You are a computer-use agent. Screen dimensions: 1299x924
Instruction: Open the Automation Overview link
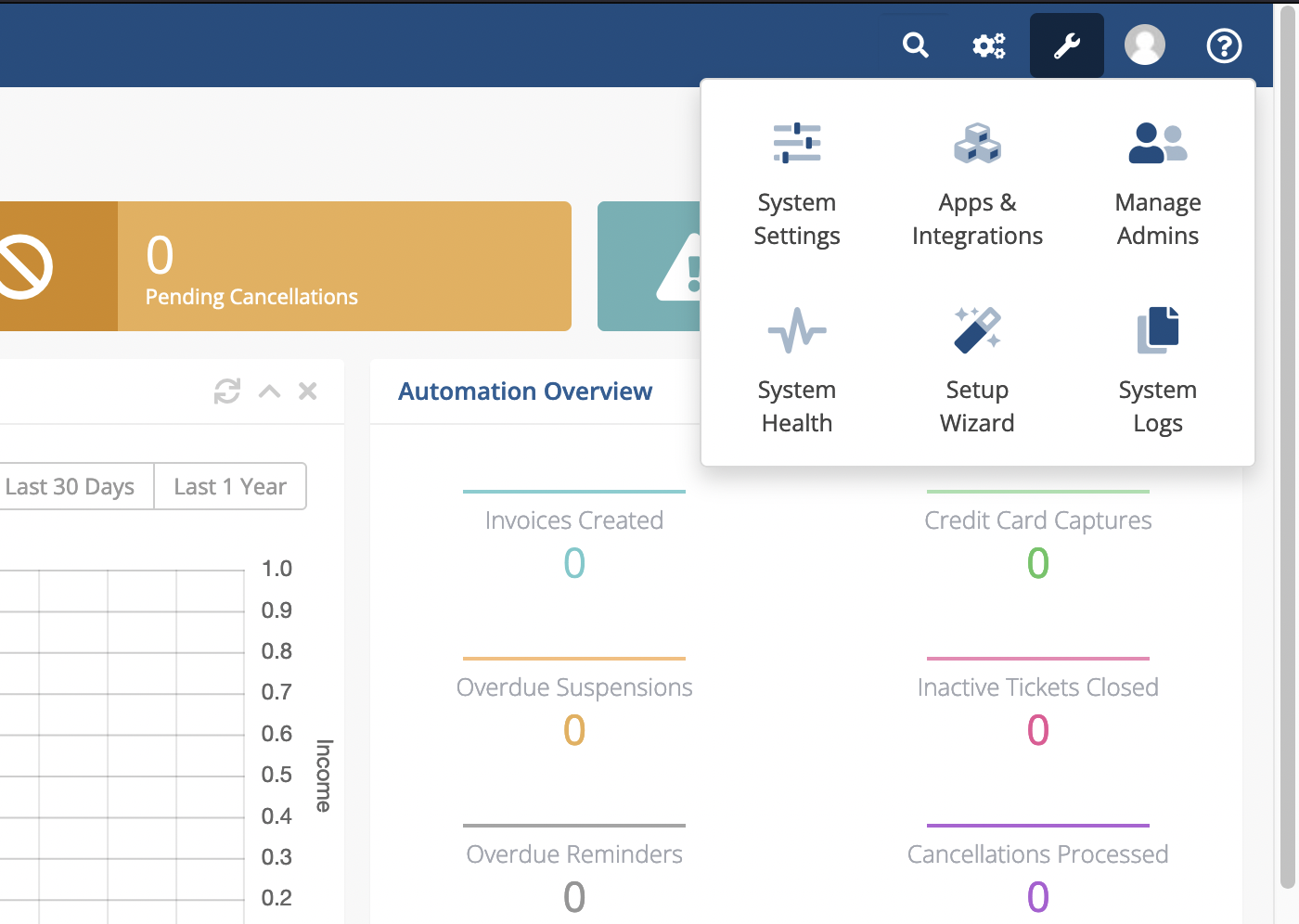(x=525, y=391)
